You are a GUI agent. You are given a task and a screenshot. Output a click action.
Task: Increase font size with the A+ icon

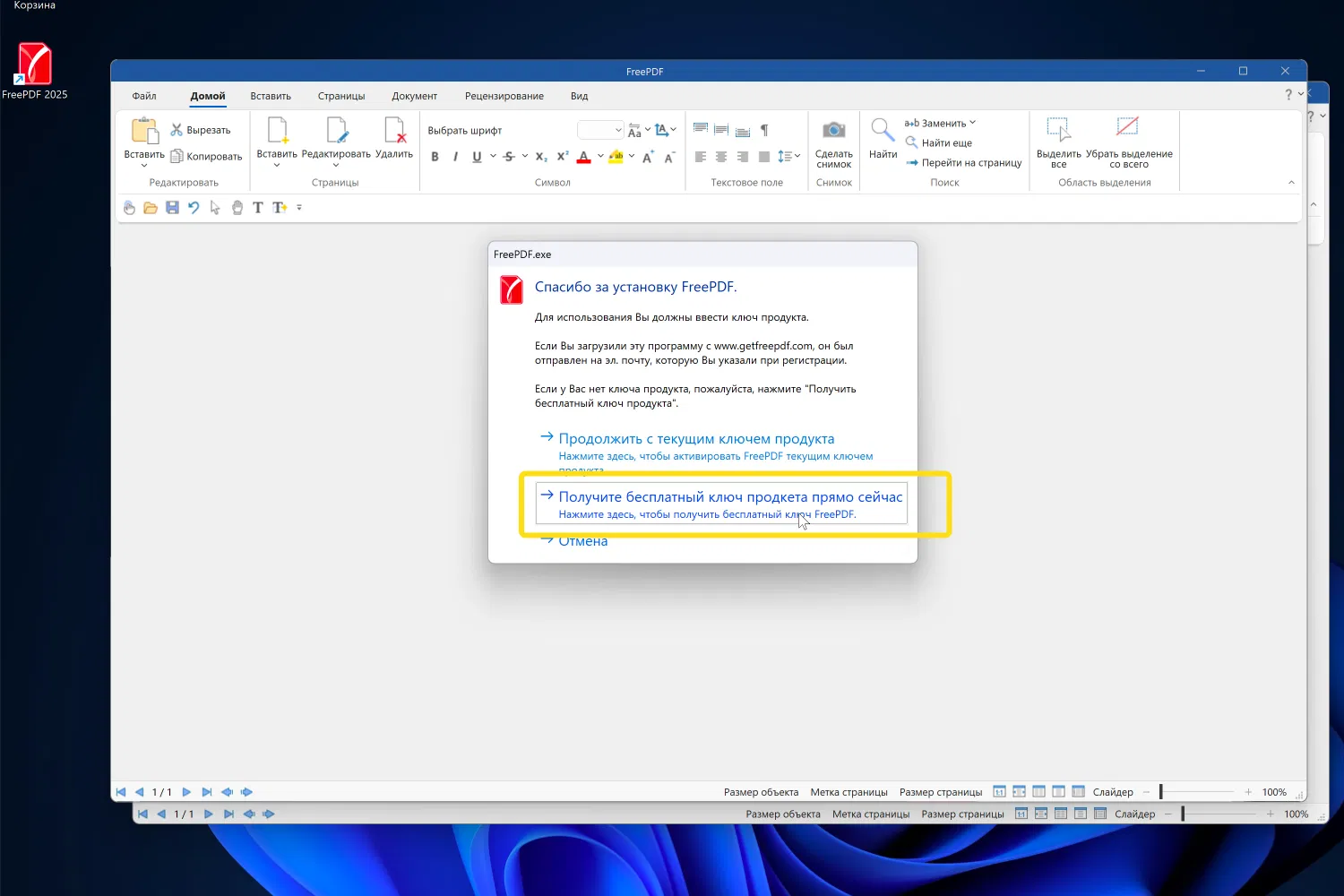[648, 157]
